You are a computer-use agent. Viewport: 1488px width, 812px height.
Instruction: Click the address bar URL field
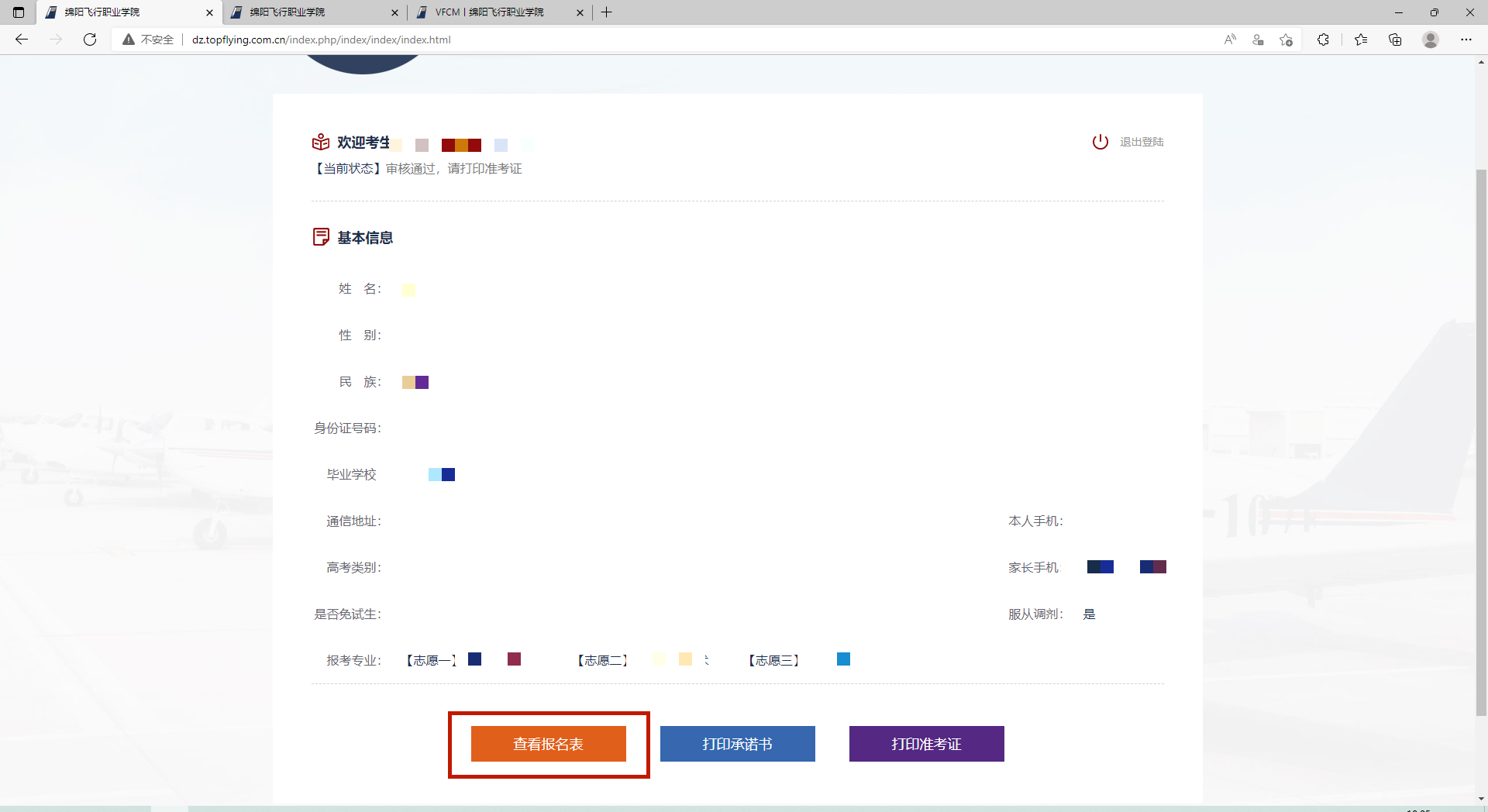click(620, 40)
